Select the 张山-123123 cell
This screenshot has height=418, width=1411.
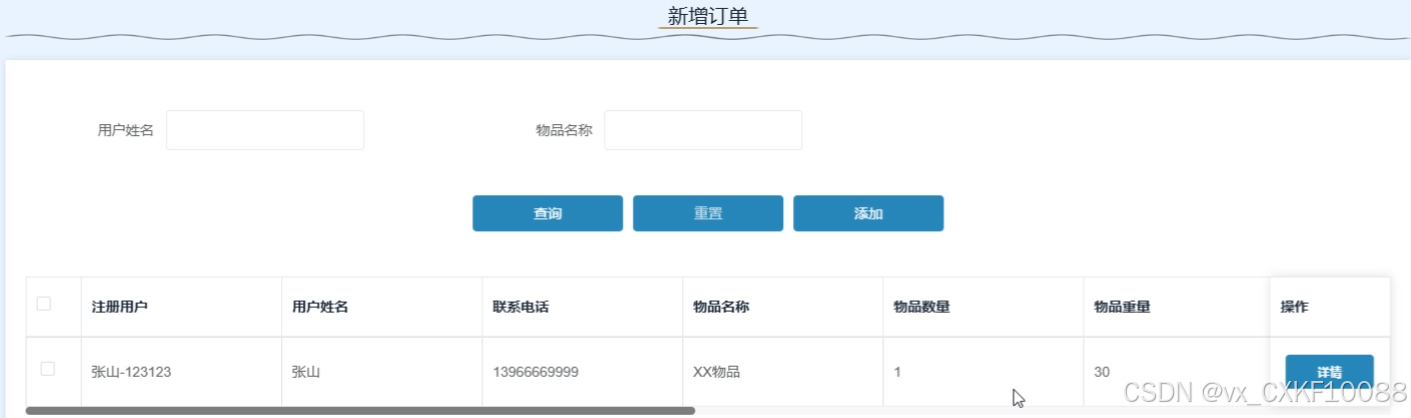click(181, 372)
